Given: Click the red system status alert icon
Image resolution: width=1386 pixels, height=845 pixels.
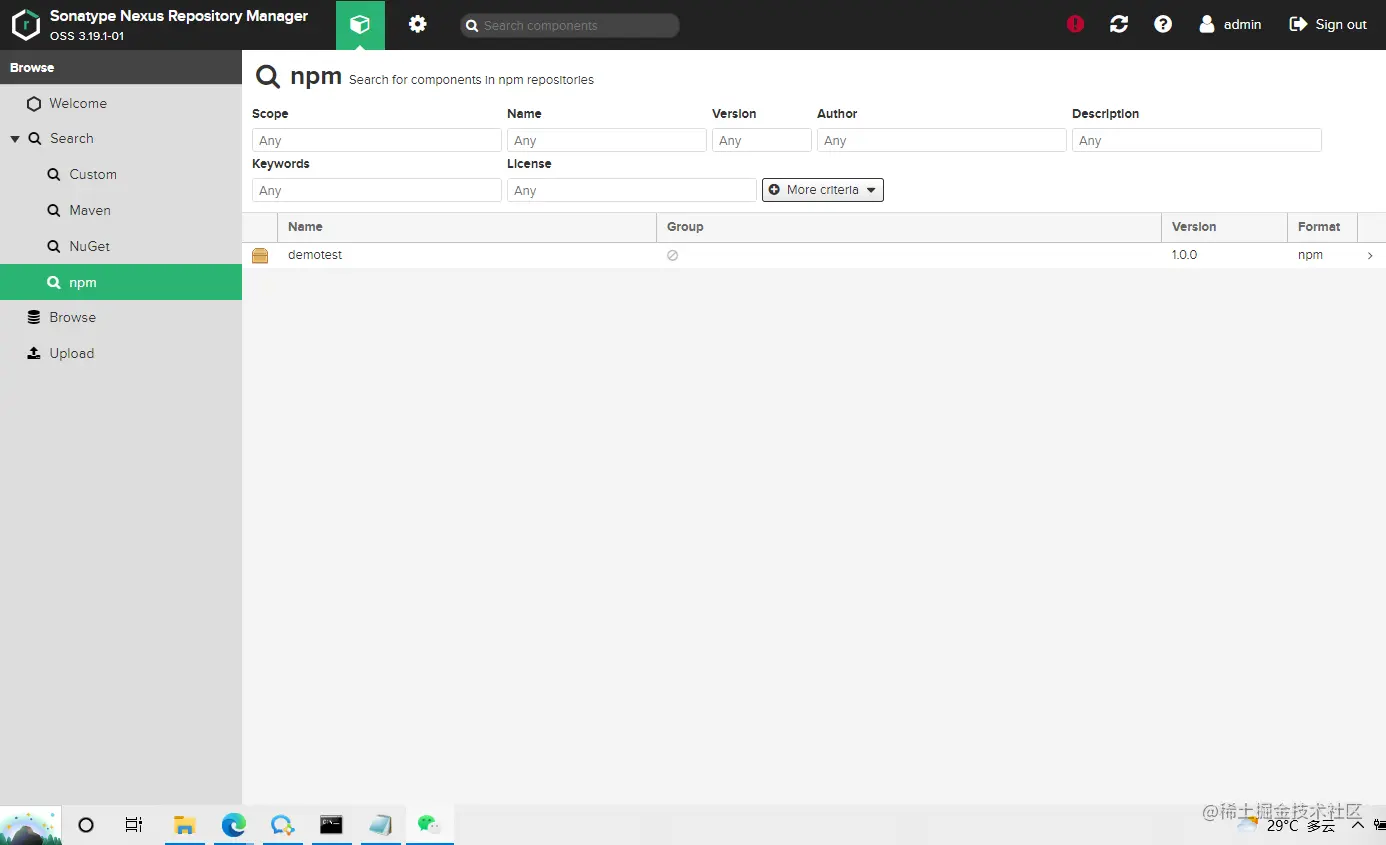Looking at the screenshot, I should pos(1075,24).
